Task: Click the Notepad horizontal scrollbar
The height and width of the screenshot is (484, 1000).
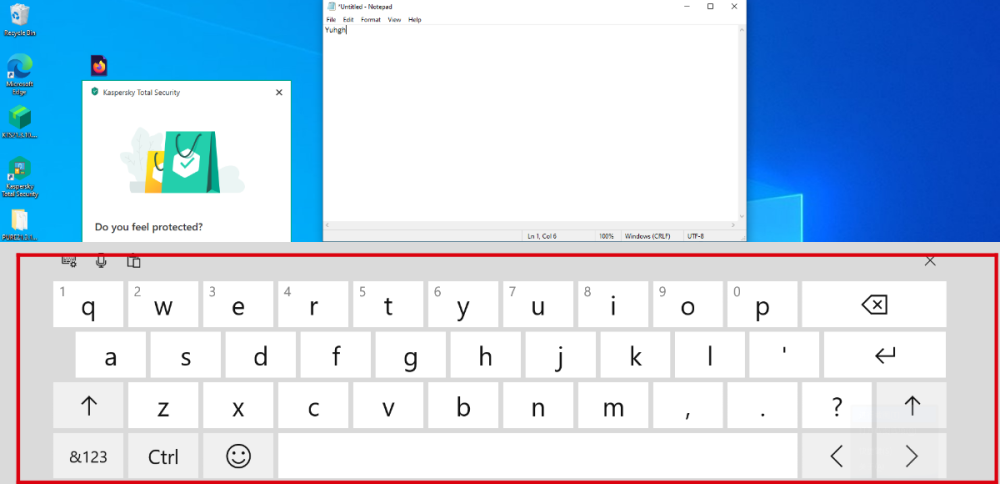Action: coord(531,225)
